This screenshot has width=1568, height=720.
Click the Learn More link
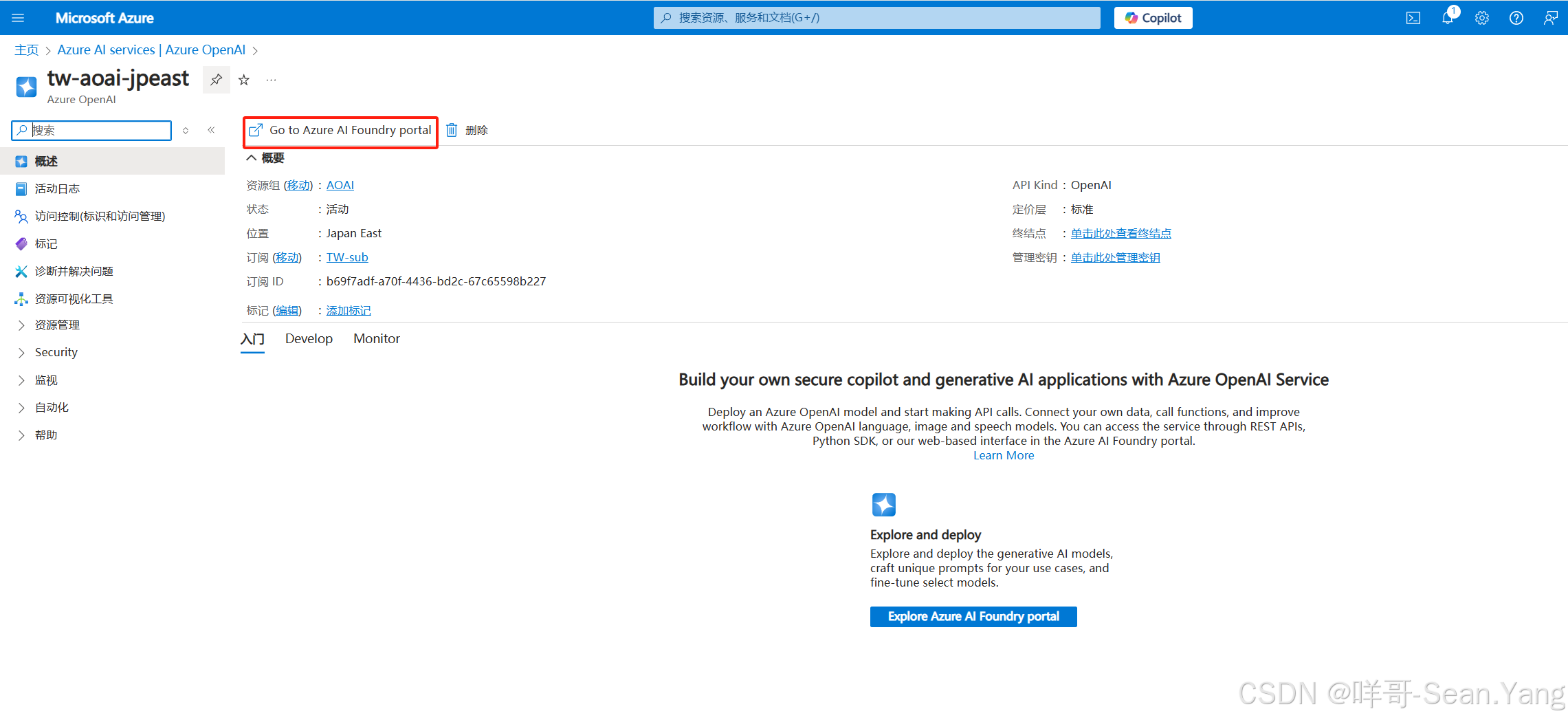point(1004,455)
